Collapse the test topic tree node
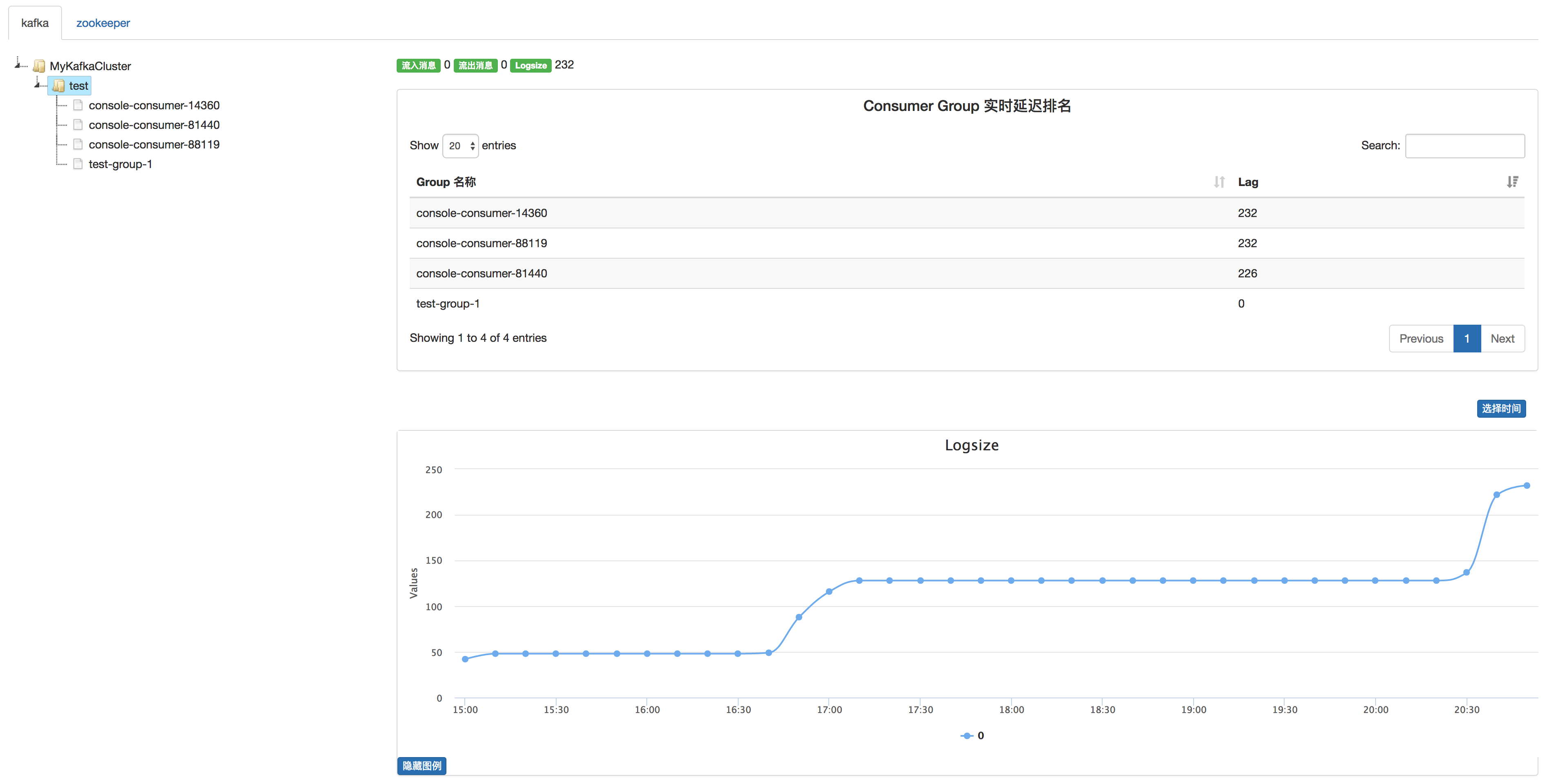 (37, 85)
